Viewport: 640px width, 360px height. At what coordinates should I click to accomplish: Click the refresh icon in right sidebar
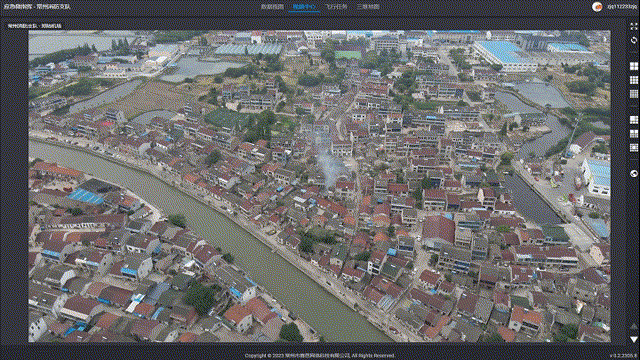(x=633, y=40)
